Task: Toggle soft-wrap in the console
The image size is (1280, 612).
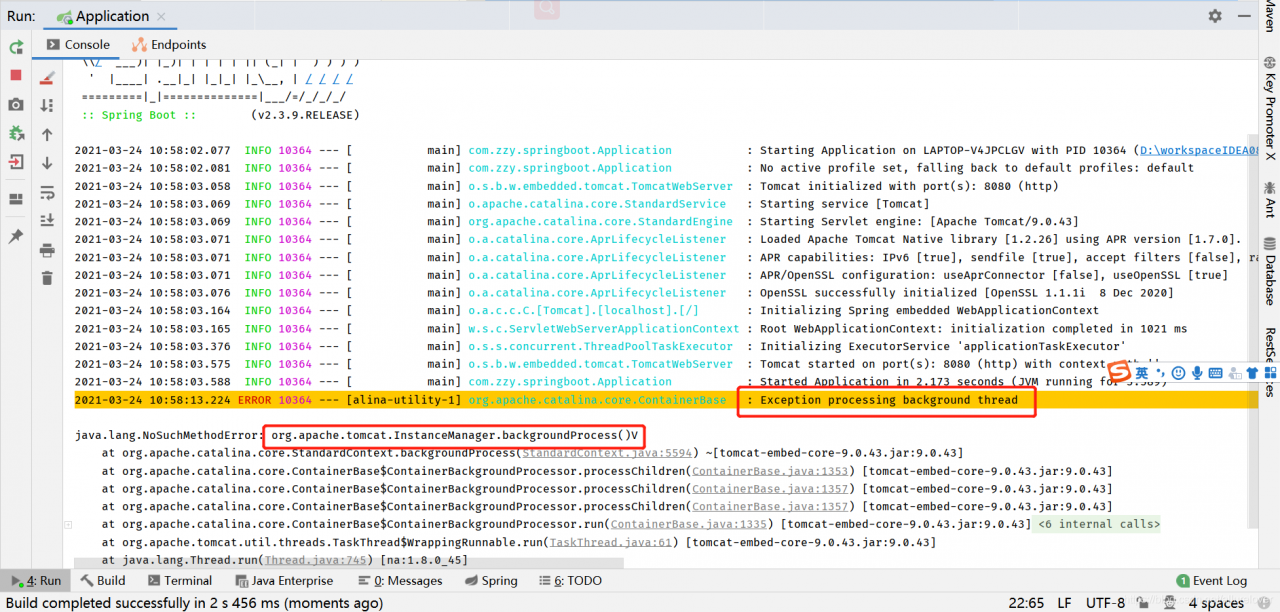Action: pyautogui.click(x=47, y=192)
